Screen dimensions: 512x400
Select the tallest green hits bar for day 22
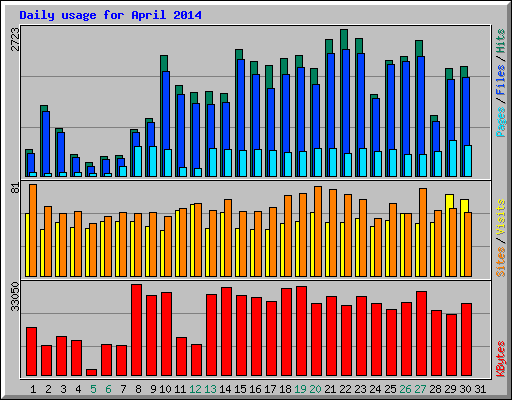[344, 39]
